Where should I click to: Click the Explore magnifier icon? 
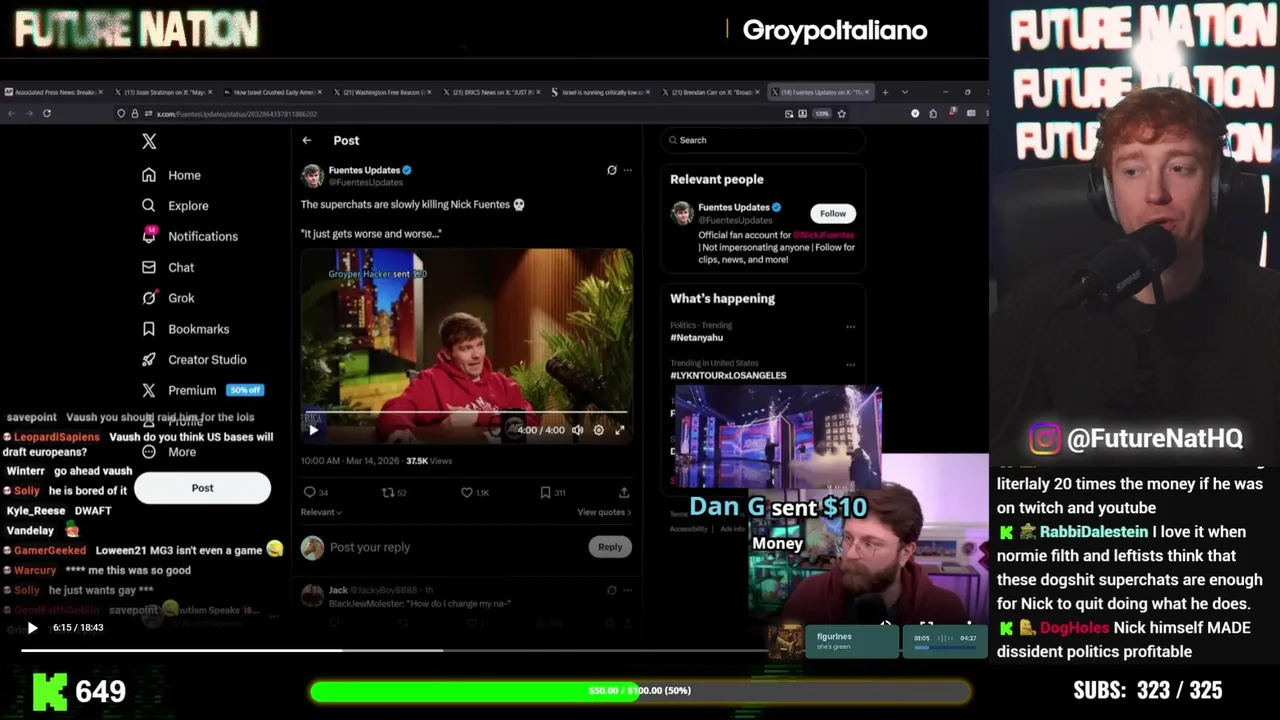click(x=149, y=206)
